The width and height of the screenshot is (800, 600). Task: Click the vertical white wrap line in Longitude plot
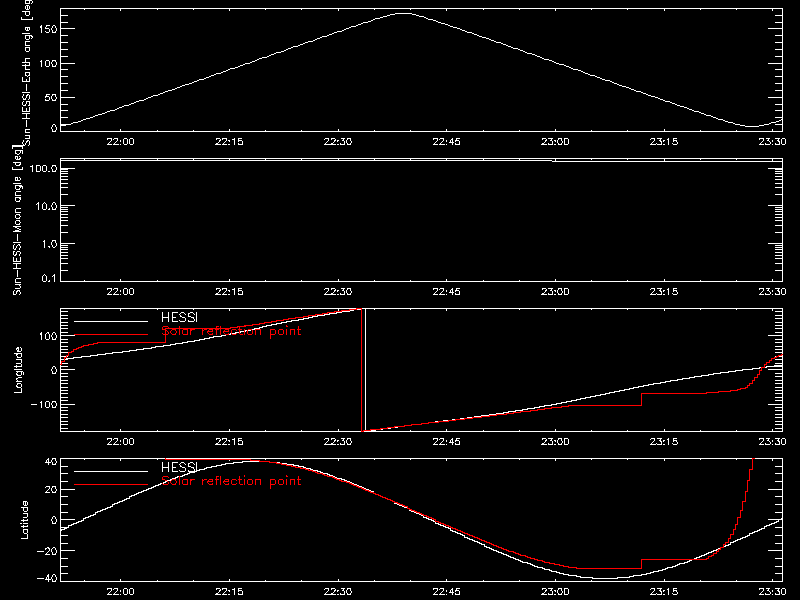point(365,370)
